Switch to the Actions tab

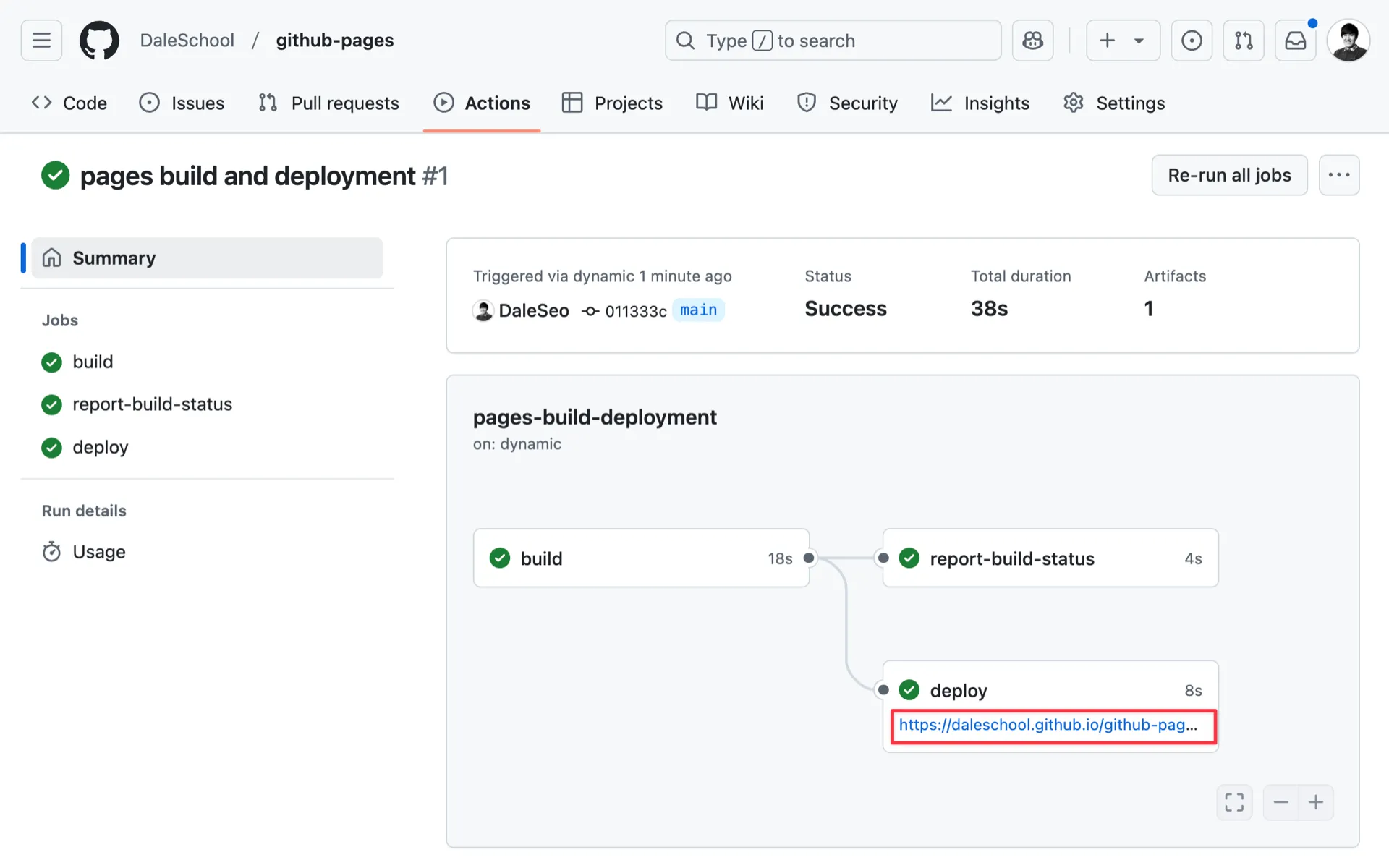(482, 103)
